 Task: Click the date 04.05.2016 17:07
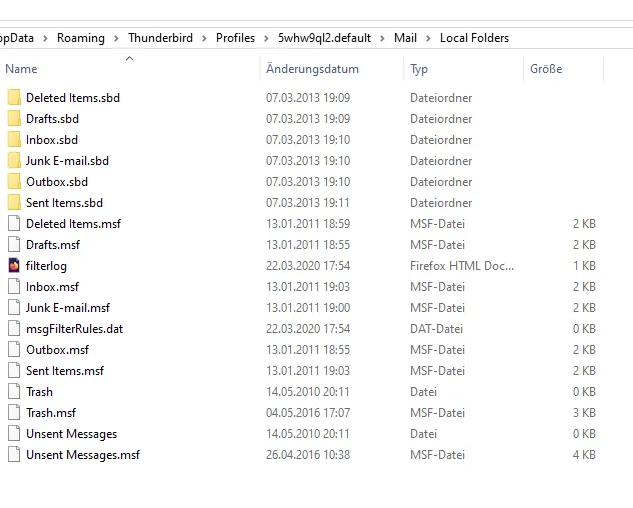pos(308,413)
